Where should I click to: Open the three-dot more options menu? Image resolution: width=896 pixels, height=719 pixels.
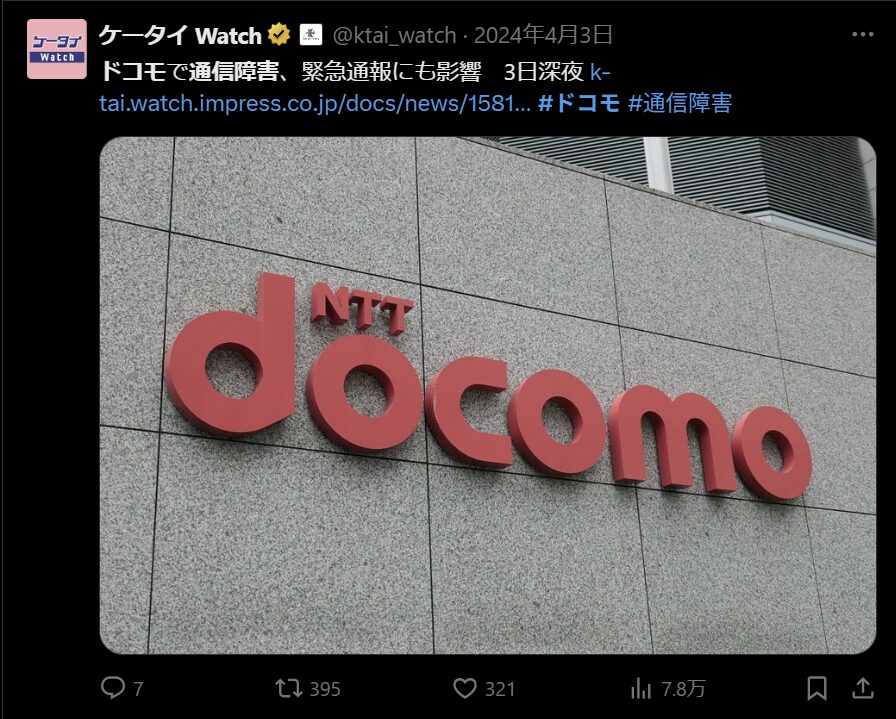point(862,35)
